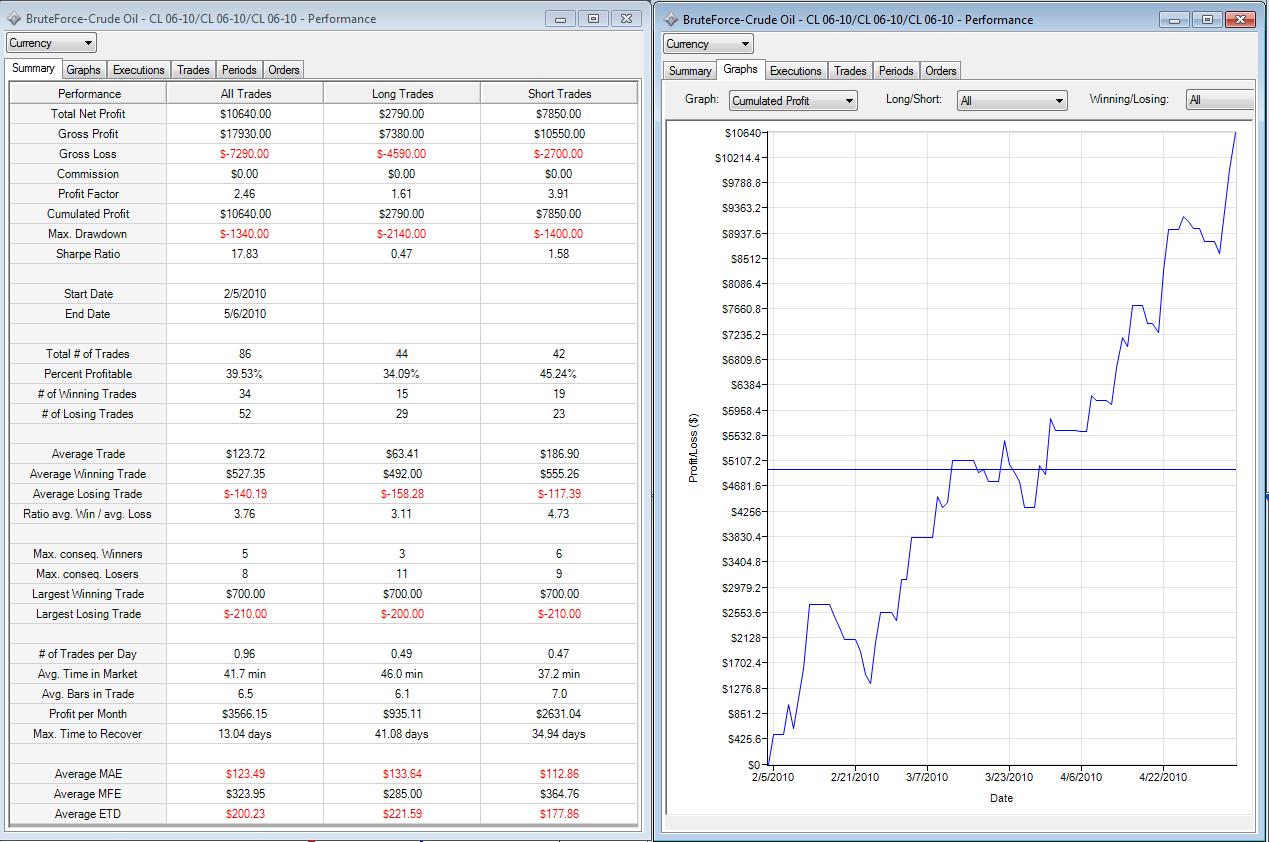Click the Max. Time to Recover 13.04 days
The width and height of the screenshot is (1269, 842).
245,734
